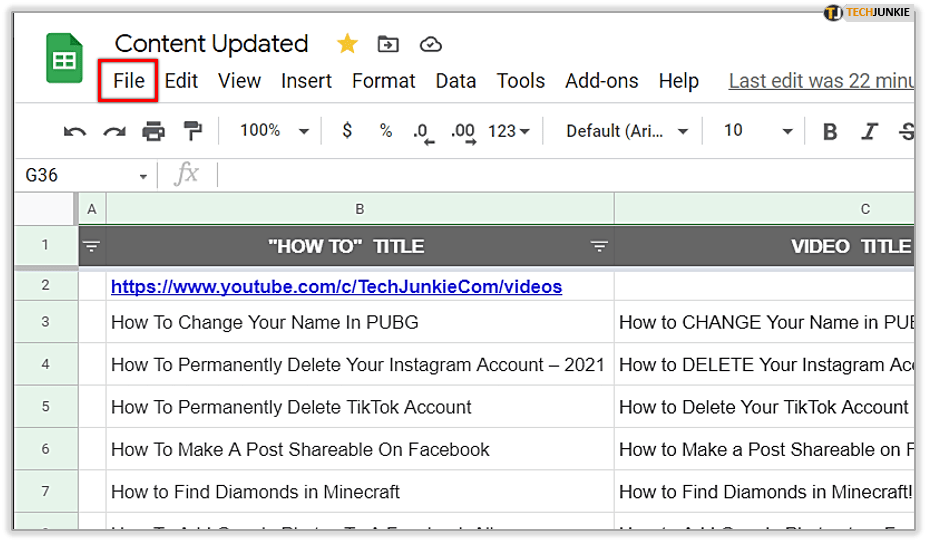
Task: Open the font size 10 dropdown
Action: click(758, 131)
